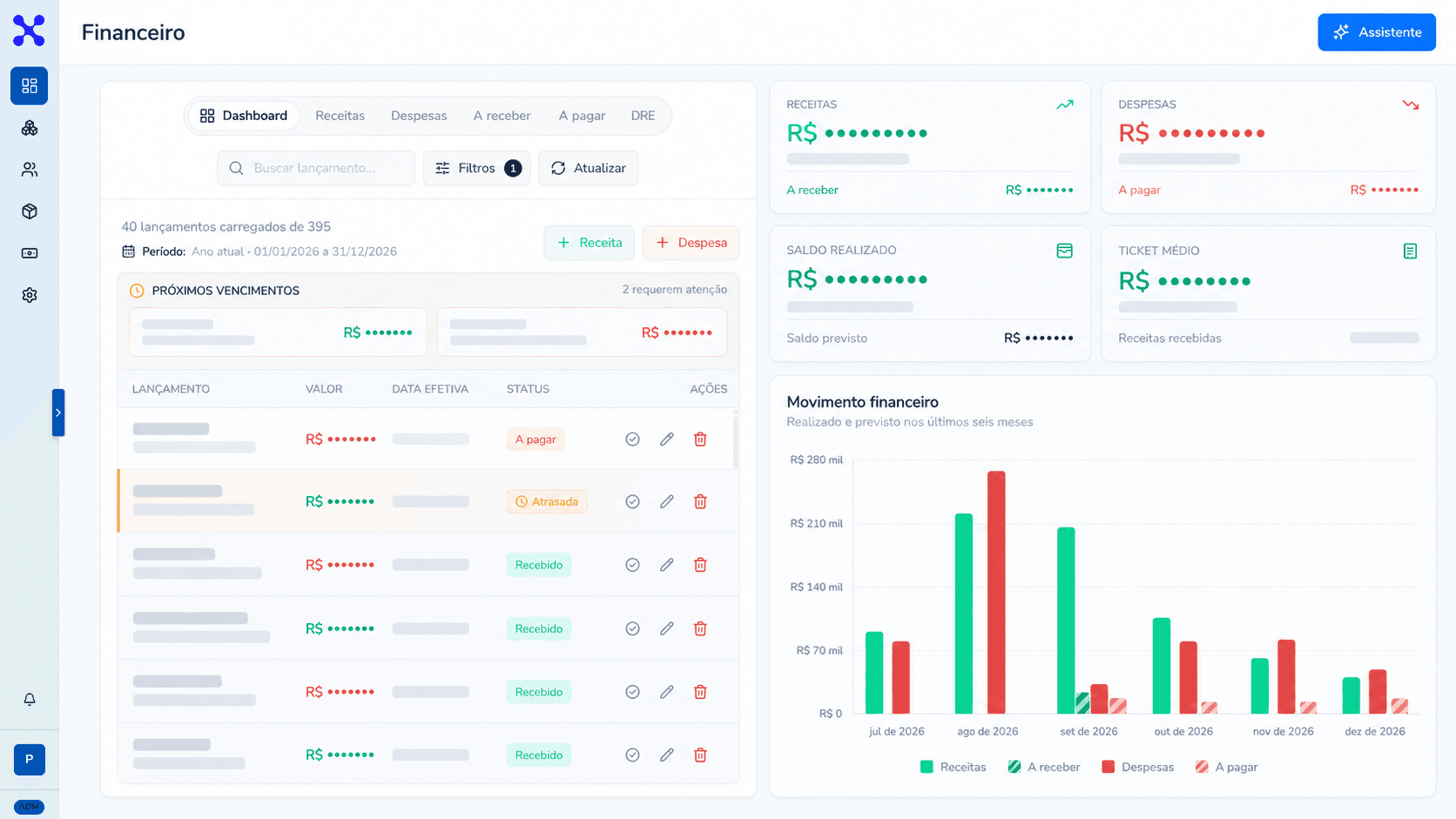The height and width of the screenshot is (819, 1456).
Task: Toggle A pagar series in chart legend
Action: (x=1226, y=767)
